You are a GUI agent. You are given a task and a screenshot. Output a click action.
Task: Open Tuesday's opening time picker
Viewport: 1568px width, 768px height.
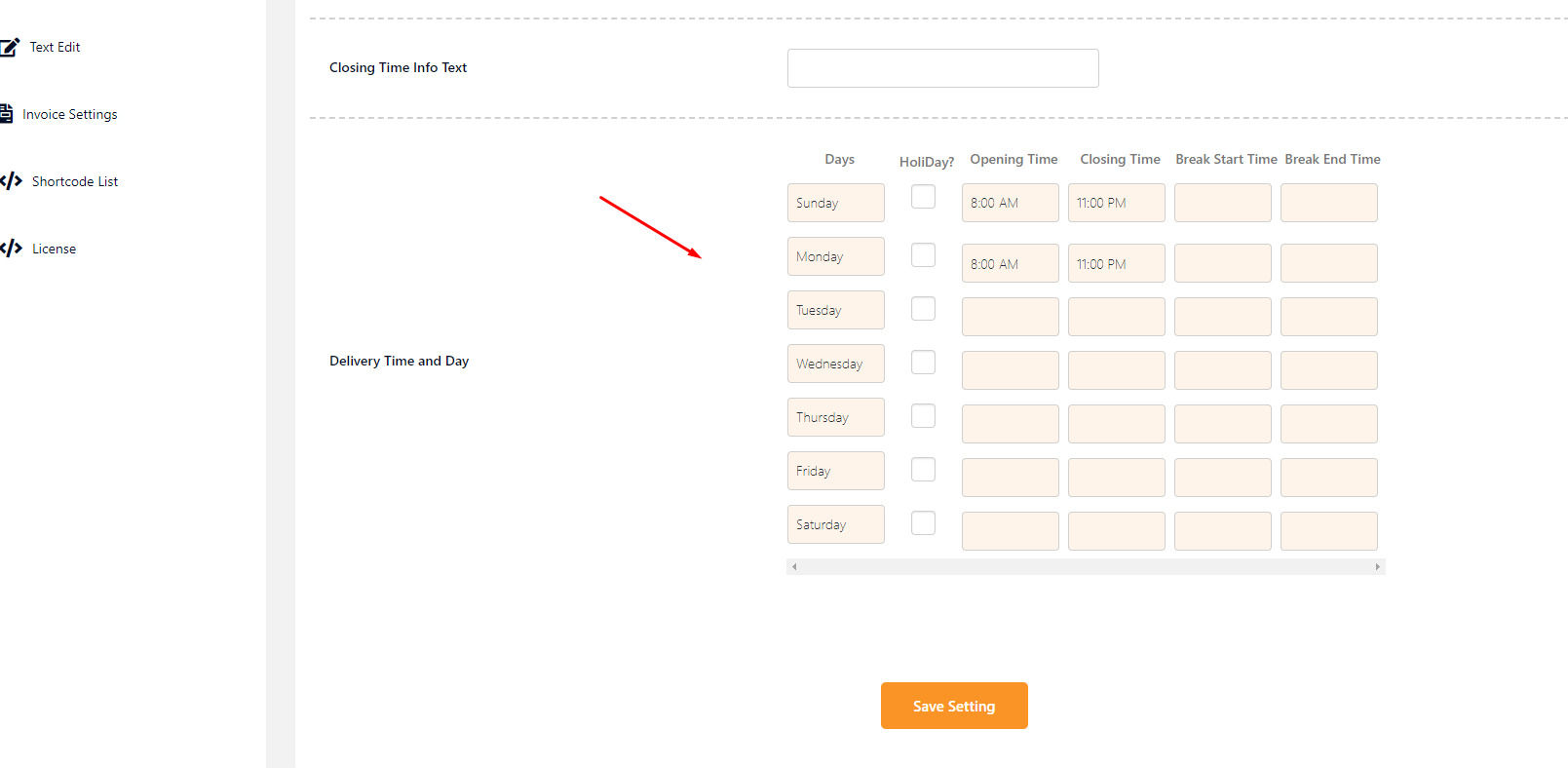click(1010, 317)
